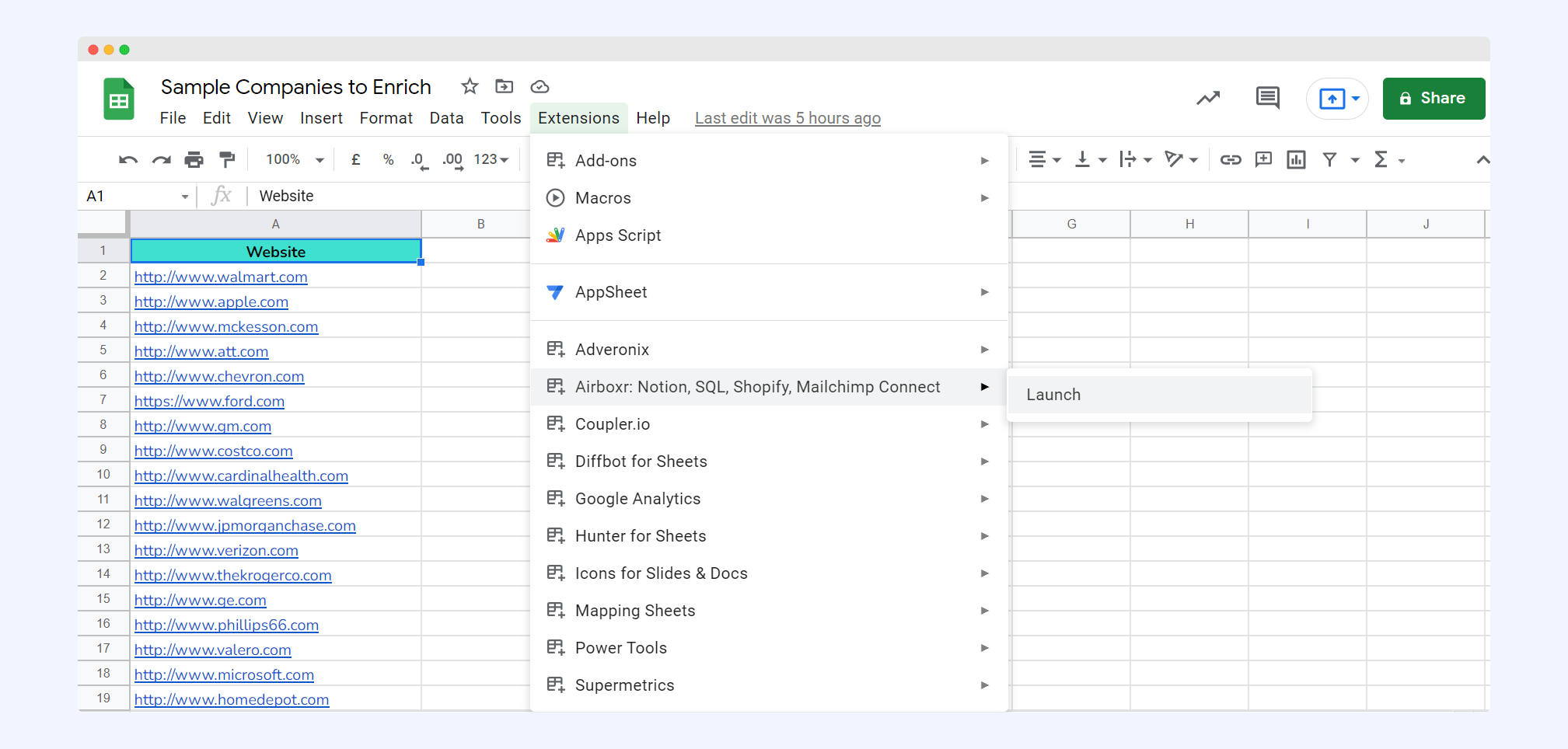Open the comment history icon
This screenshot has height=749, width=1568.
1267,98
